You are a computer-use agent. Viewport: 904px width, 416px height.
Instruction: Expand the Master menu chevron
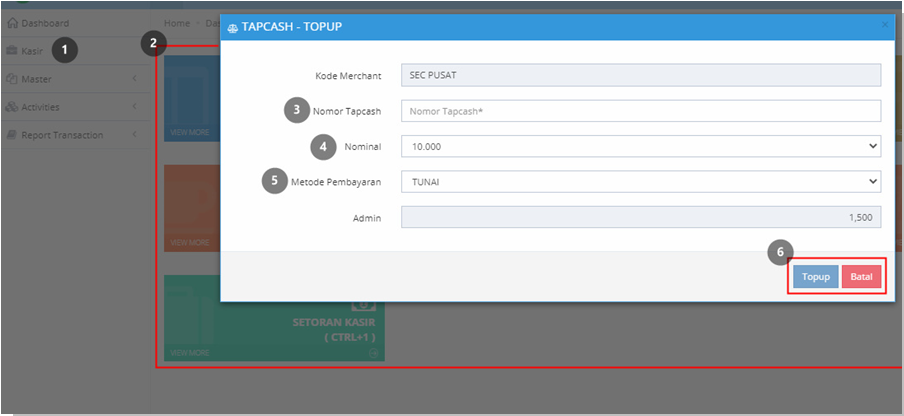[x=134, y=78]
